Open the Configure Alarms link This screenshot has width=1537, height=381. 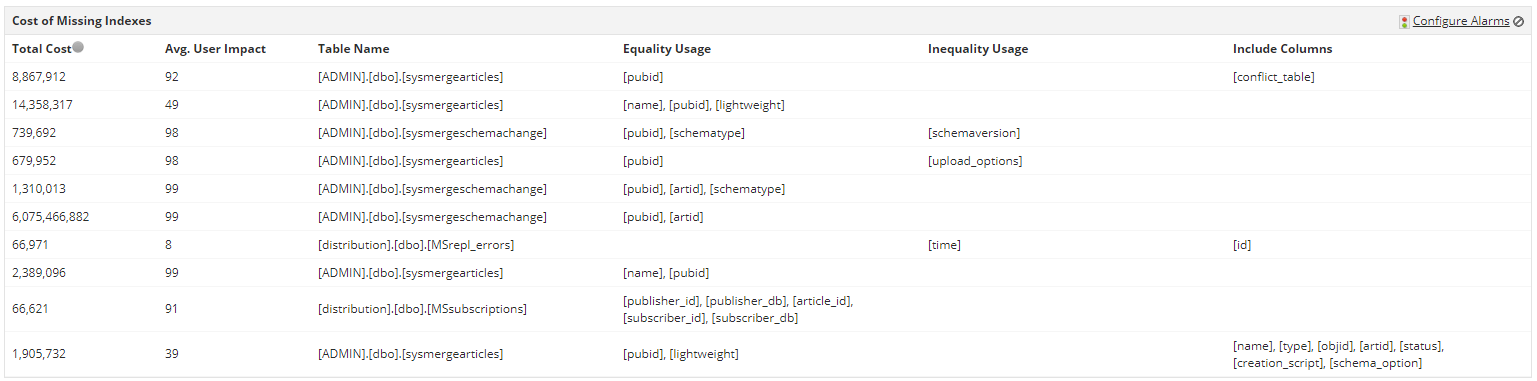[1461, 21]
